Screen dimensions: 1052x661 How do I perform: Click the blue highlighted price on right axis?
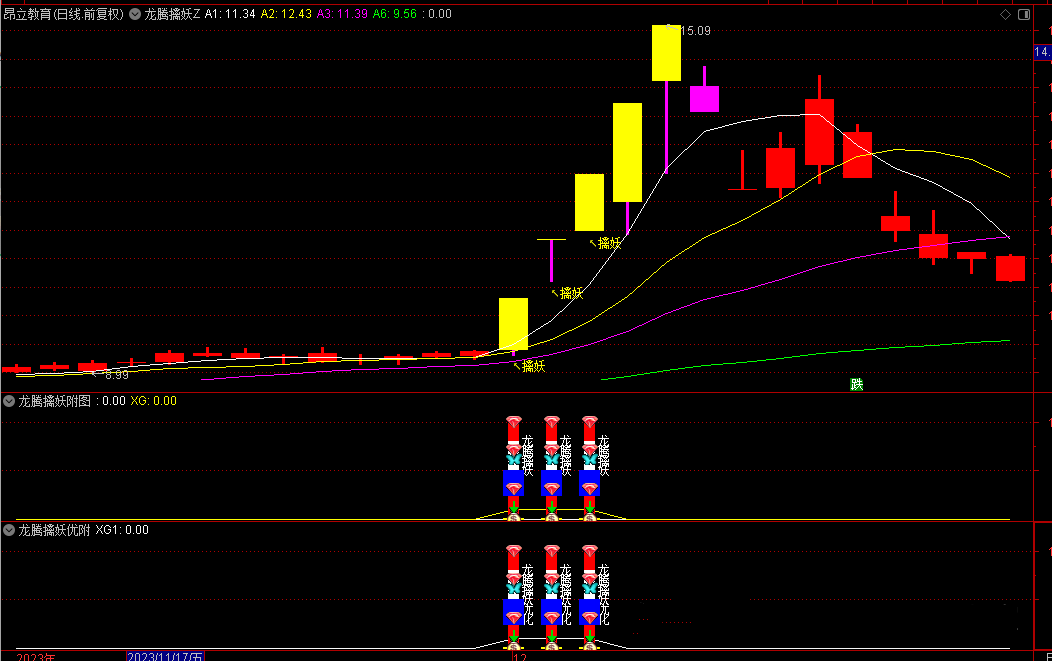click(x=1042, y=51)
